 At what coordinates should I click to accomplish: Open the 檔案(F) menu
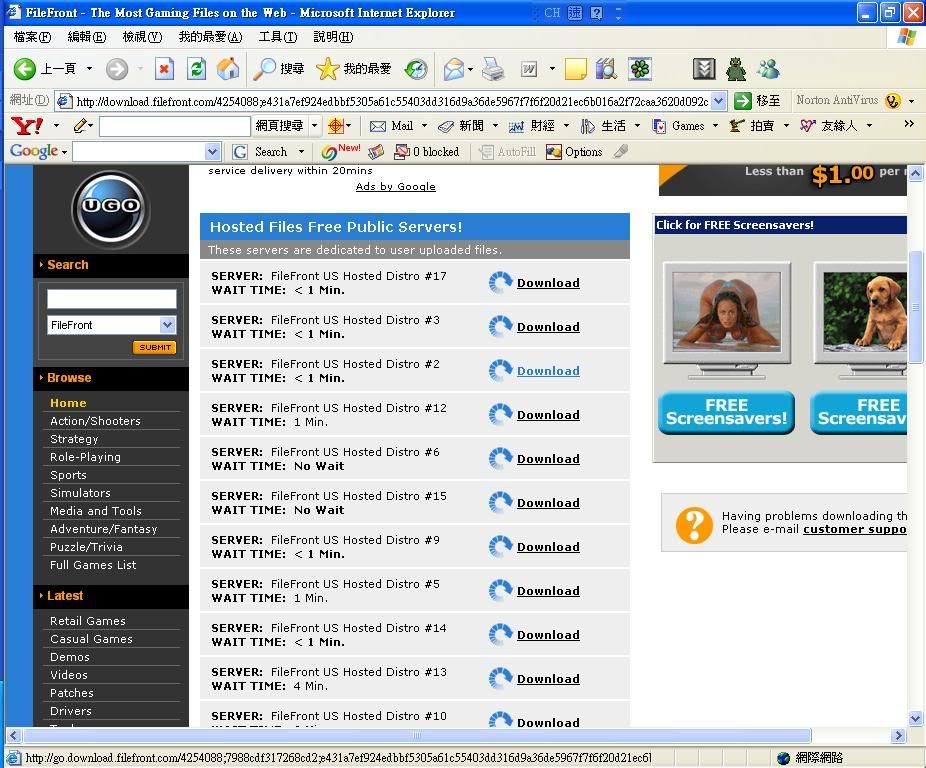click(x=32, y=37)
